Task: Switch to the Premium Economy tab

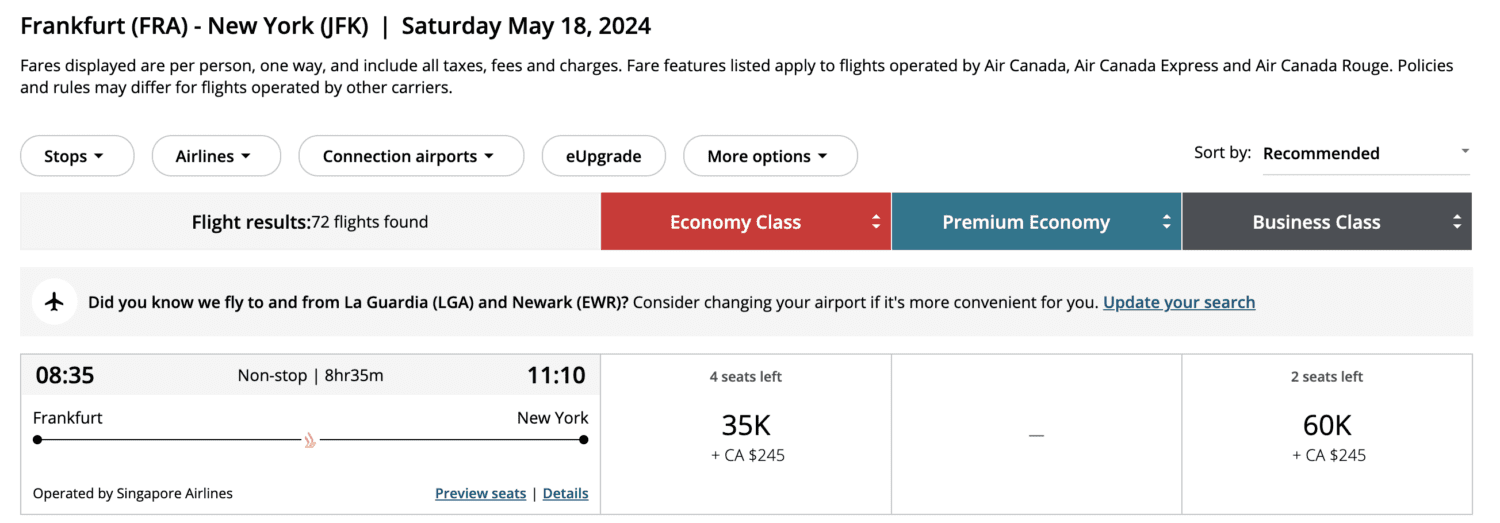Action: (x=1036, y=222)
